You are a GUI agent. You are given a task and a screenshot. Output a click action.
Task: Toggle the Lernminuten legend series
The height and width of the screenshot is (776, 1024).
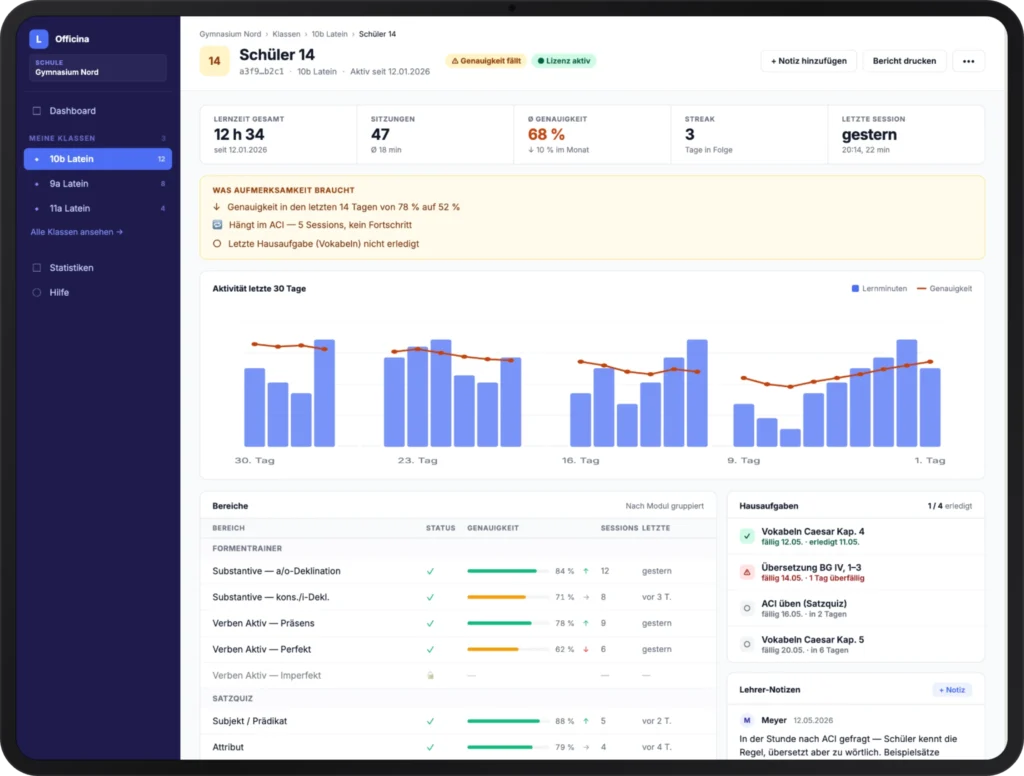click(879, 289)
